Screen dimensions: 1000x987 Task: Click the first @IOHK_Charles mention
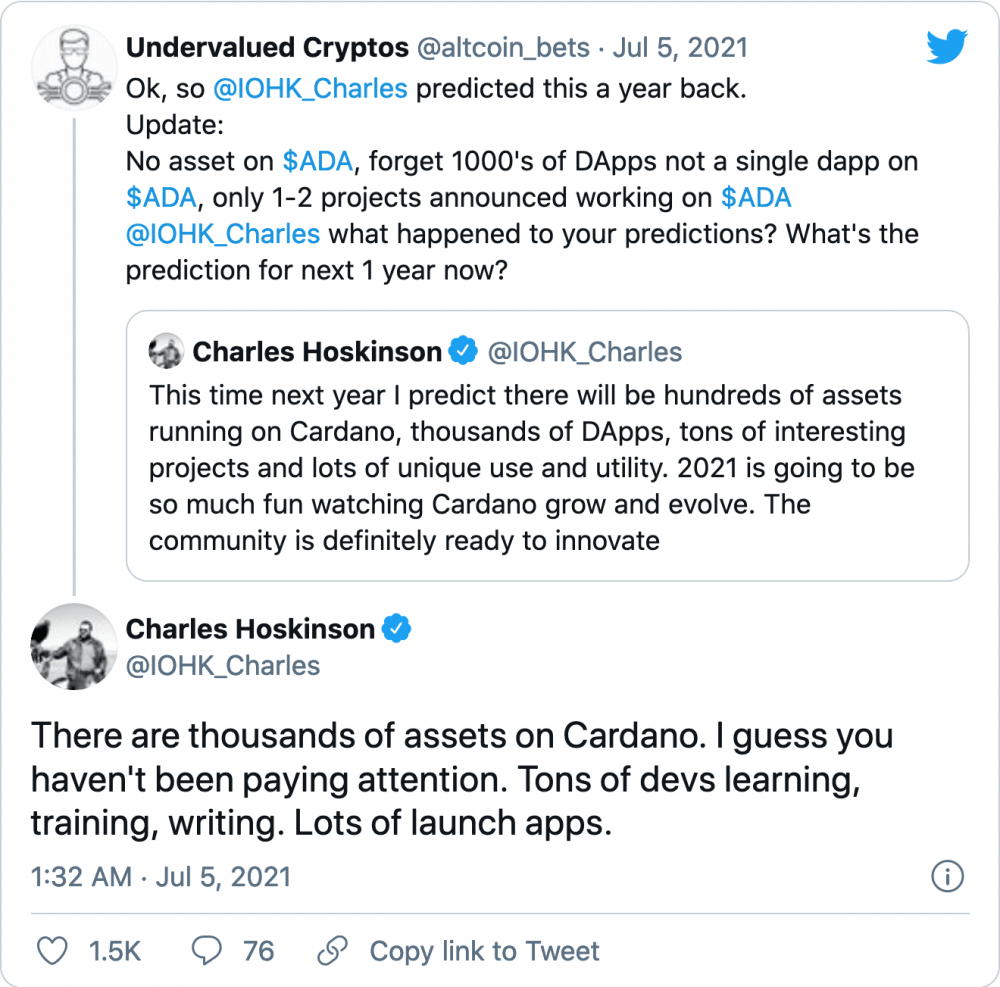coord(310,89)
